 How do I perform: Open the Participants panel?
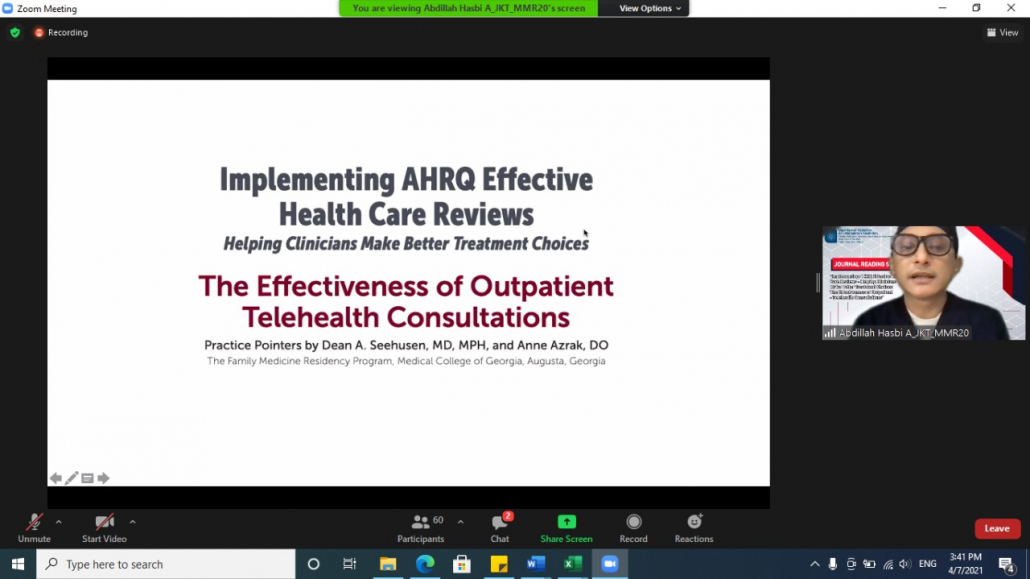(421, 527)
